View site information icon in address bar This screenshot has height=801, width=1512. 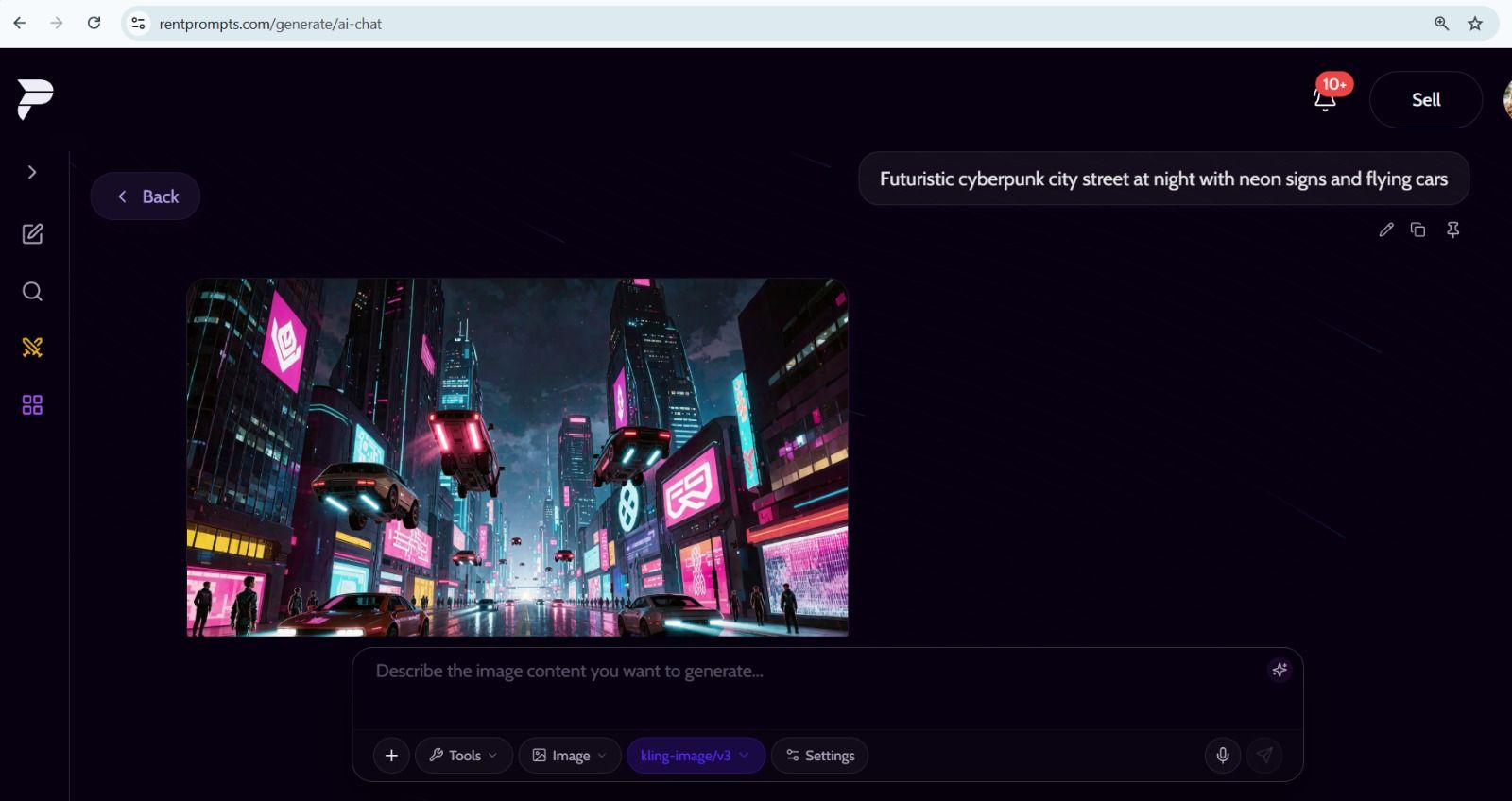(138, 24)
